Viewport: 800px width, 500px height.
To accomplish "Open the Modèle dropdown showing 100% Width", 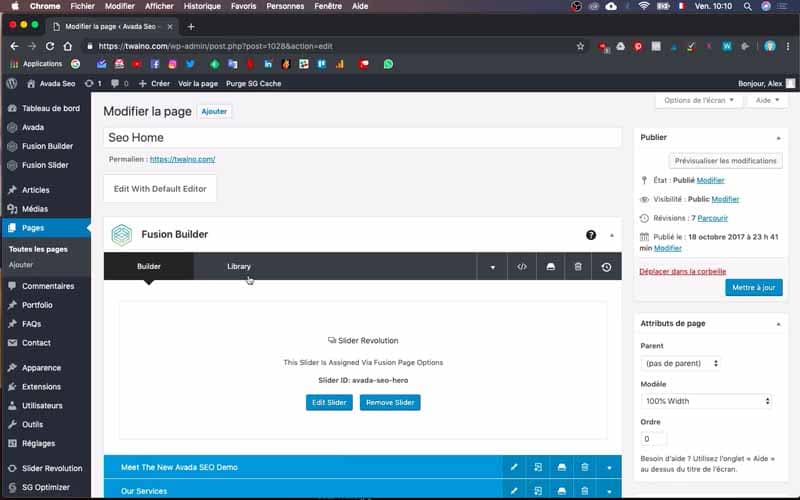I will [707, 401].
